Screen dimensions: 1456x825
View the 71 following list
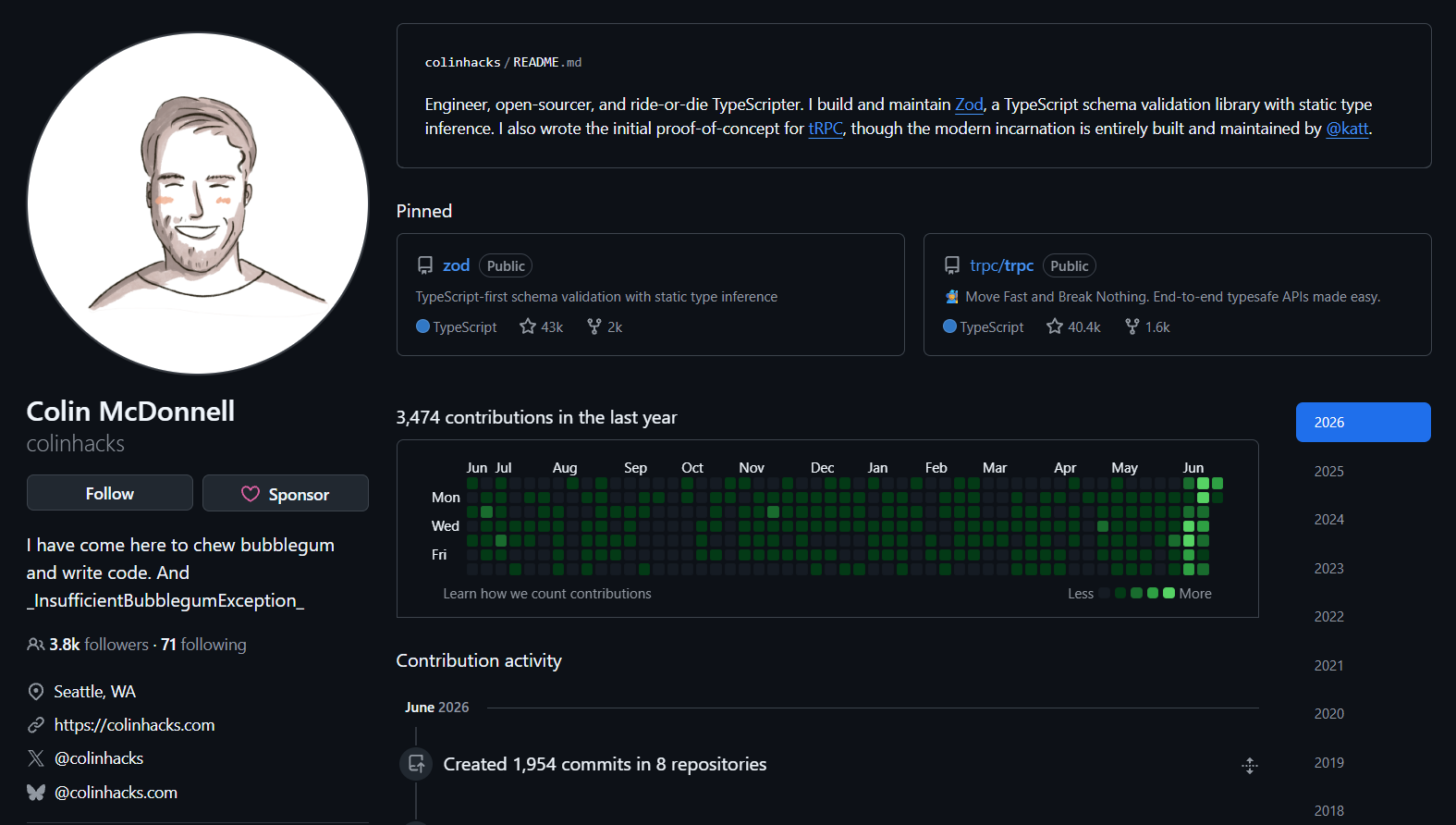[x=203, y=645]
